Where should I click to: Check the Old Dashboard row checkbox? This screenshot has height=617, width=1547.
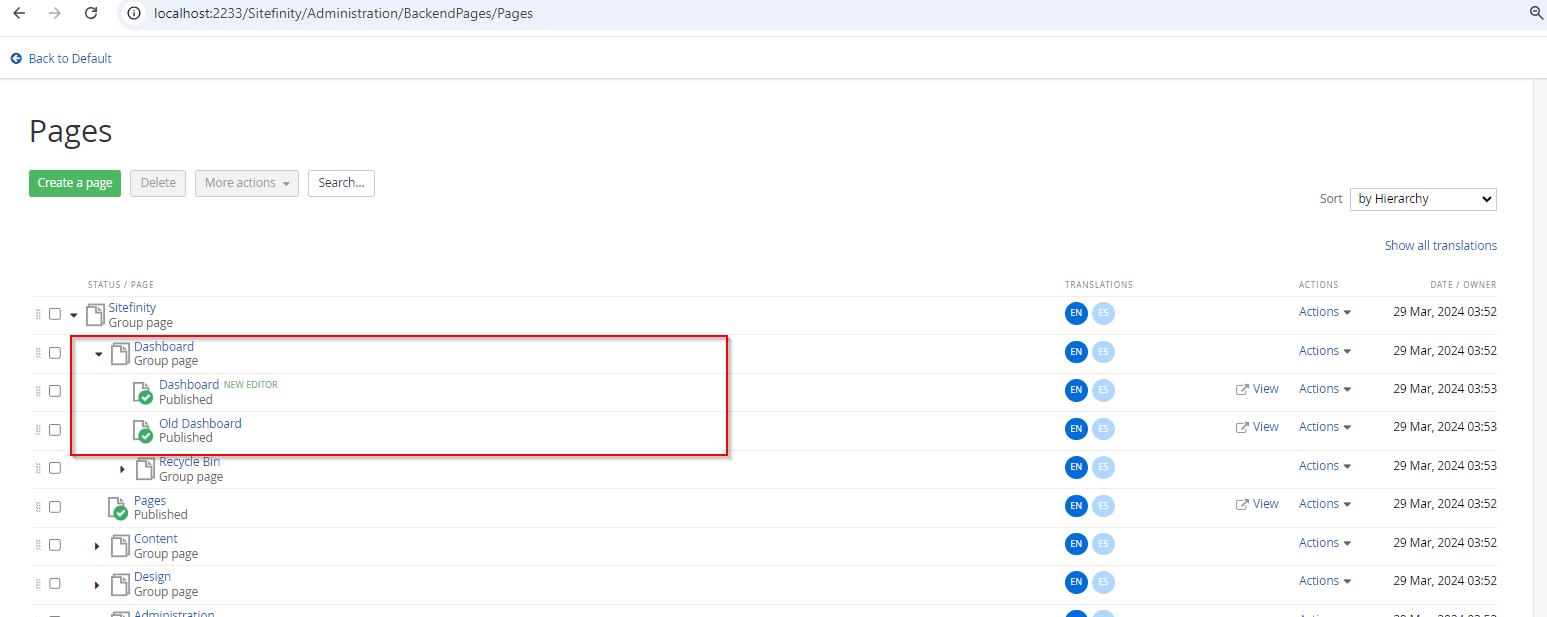(55, 430)
